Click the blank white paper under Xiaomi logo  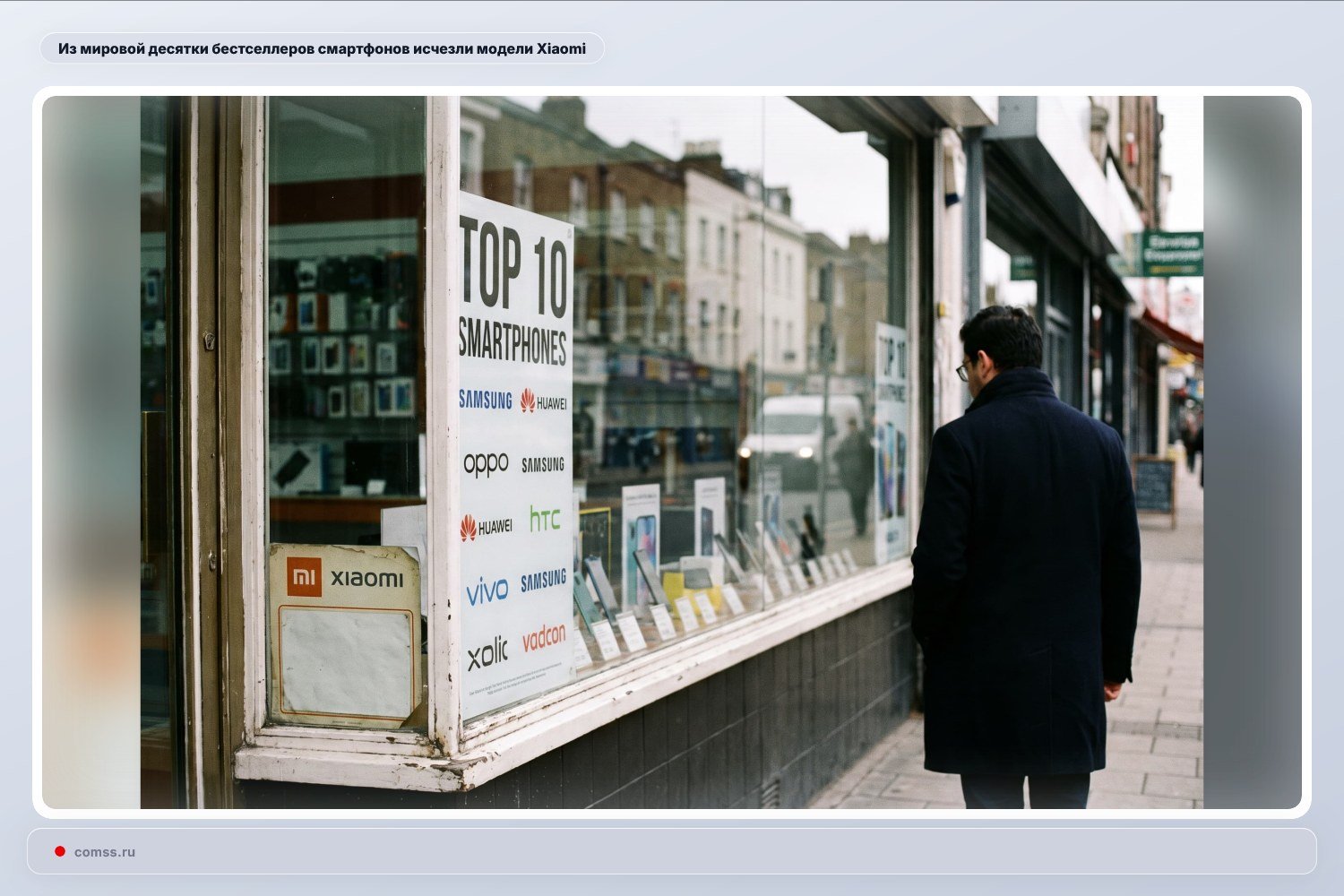[x=345, y=660]
